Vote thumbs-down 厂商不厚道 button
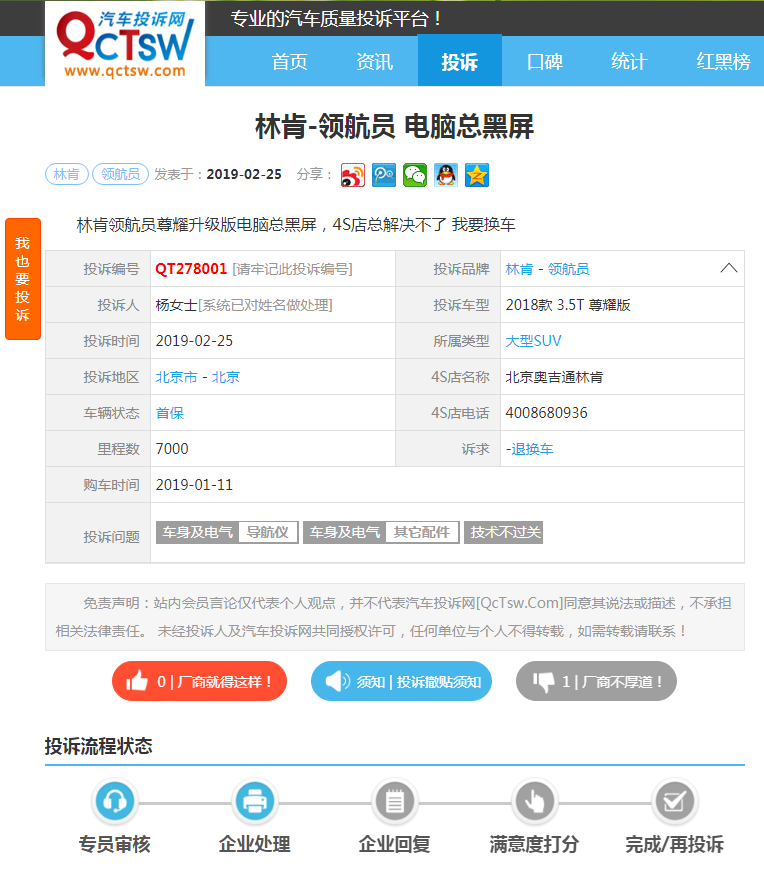Image resolution: width=764 pixels, height=876 pixels. click(596, 681)
